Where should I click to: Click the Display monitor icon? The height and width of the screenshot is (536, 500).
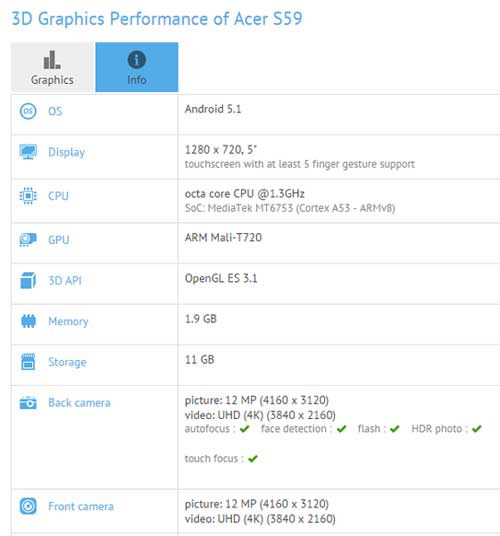click(28, 152)
